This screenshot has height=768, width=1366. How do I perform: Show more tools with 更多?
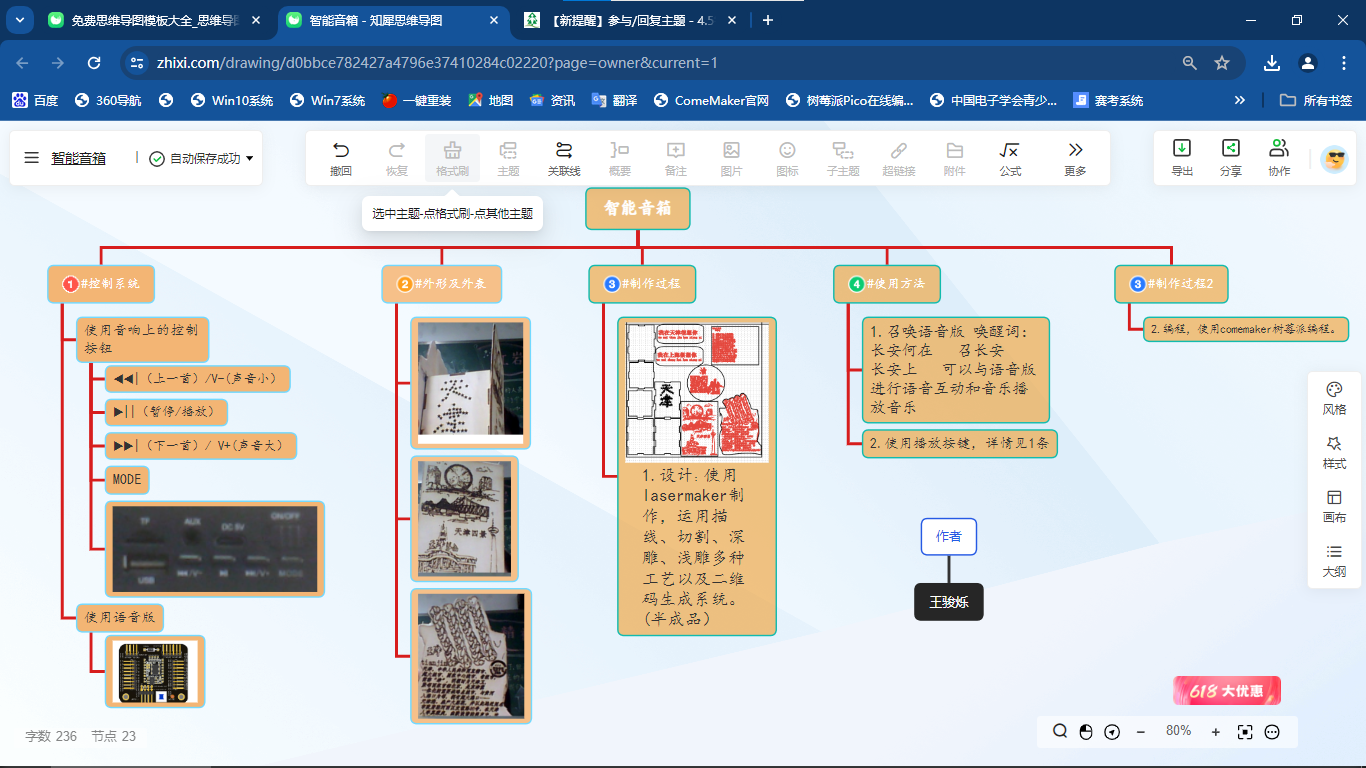click(1075, 158)
